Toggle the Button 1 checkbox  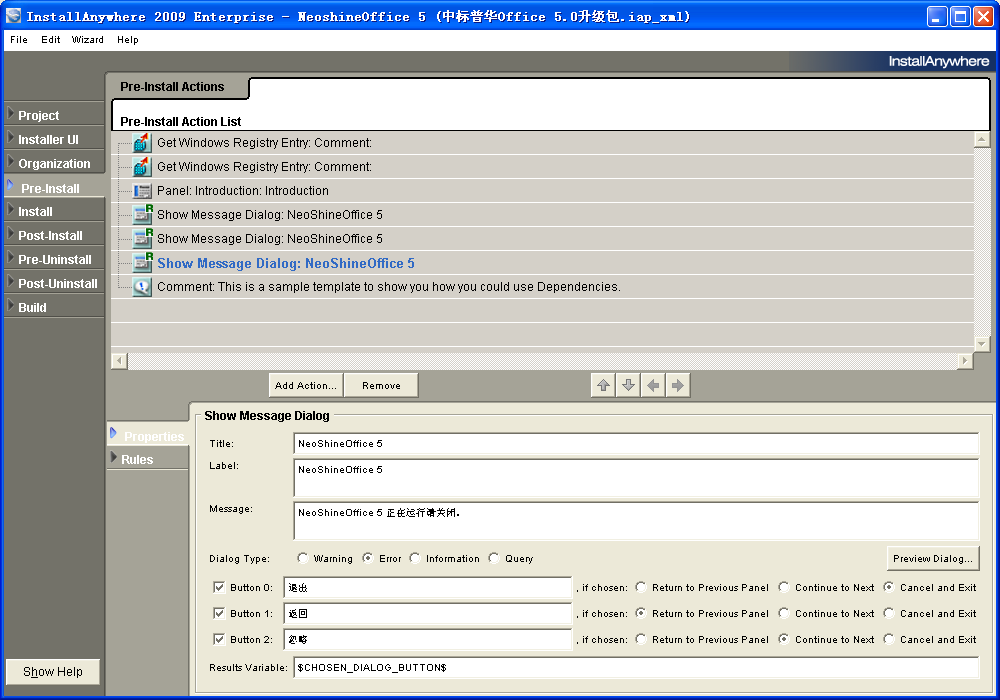tap(219, 613)
